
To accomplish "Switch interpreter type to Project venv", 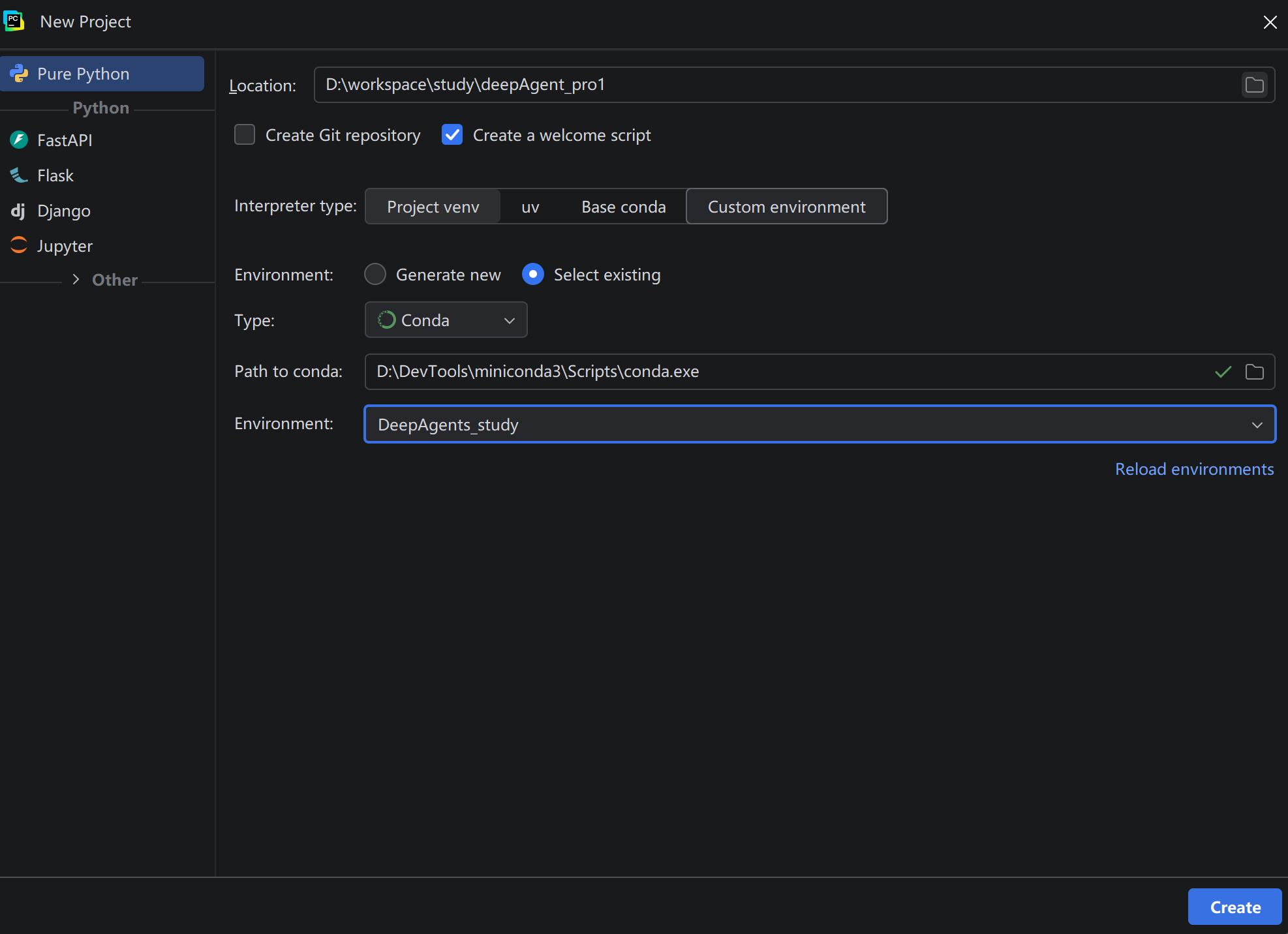I will (x=433, y=207).
